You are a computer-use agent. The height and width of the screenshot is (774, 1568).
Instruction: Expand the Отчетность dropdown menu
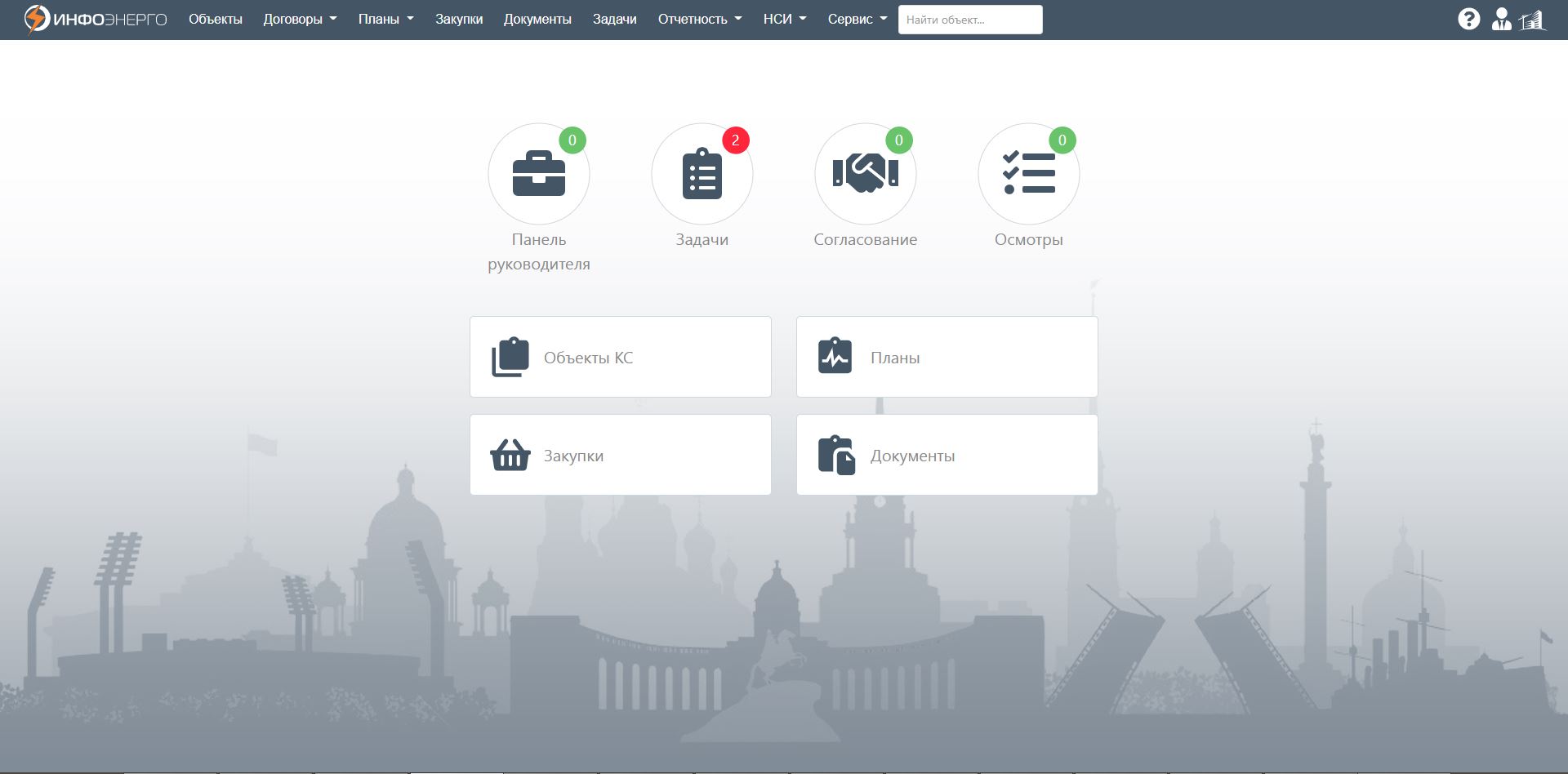click(700, 19)
